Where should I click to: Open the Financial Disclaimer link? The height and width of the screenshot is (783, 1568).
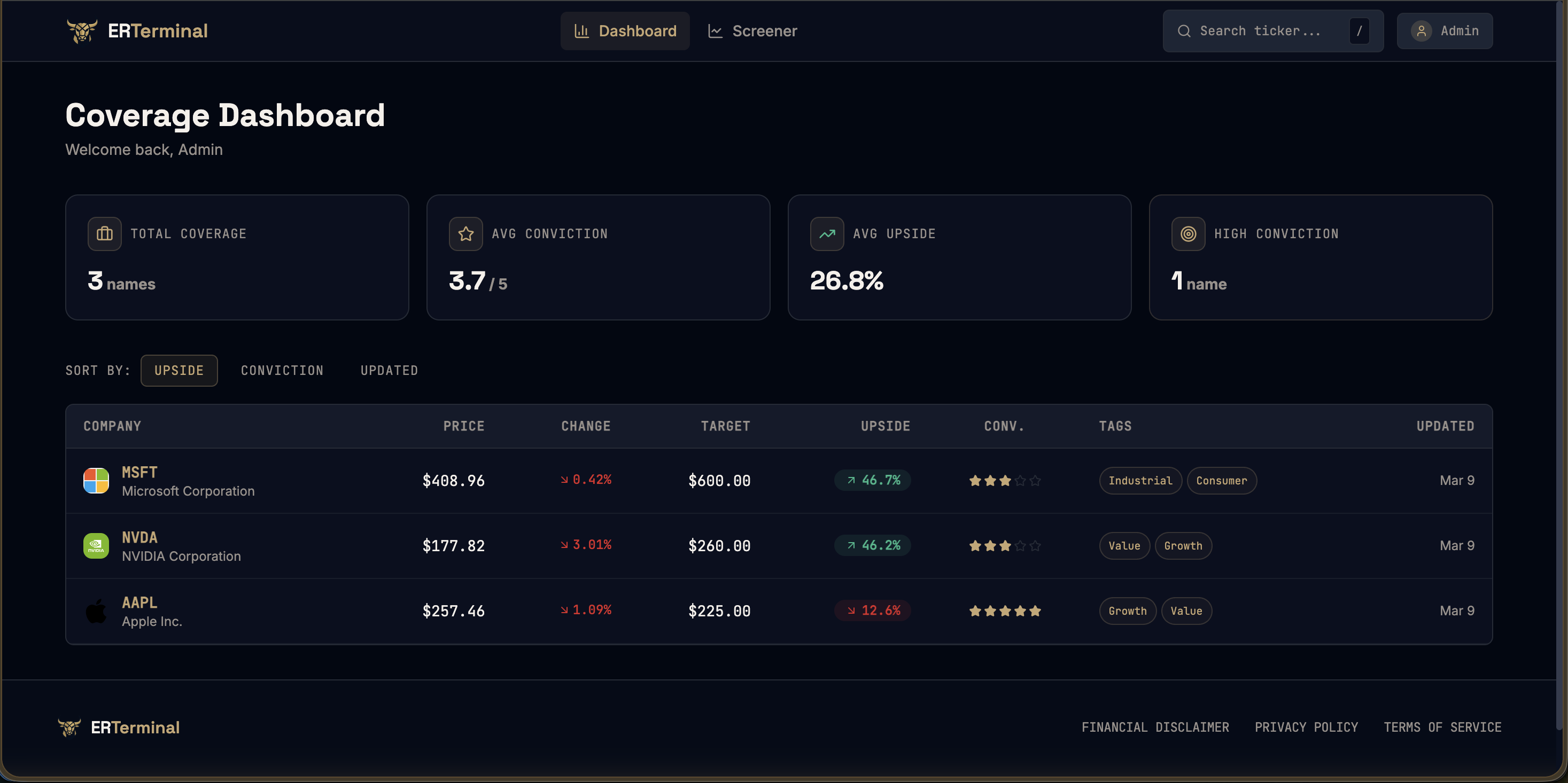click(x=1155, y=726)
